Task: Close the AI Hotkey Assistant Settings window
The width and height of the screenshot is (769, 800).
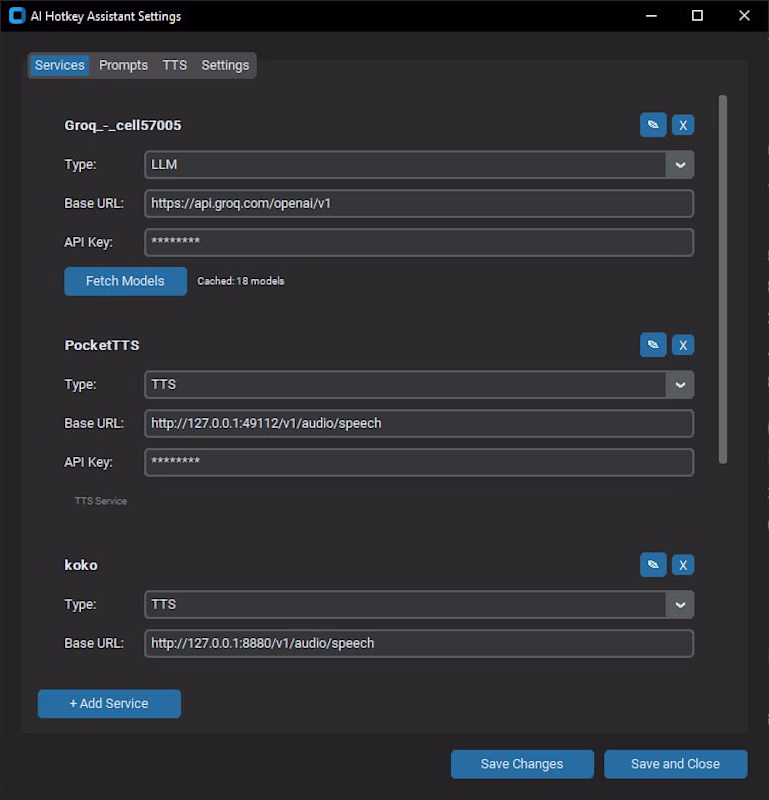Action: tap(744, 16)
